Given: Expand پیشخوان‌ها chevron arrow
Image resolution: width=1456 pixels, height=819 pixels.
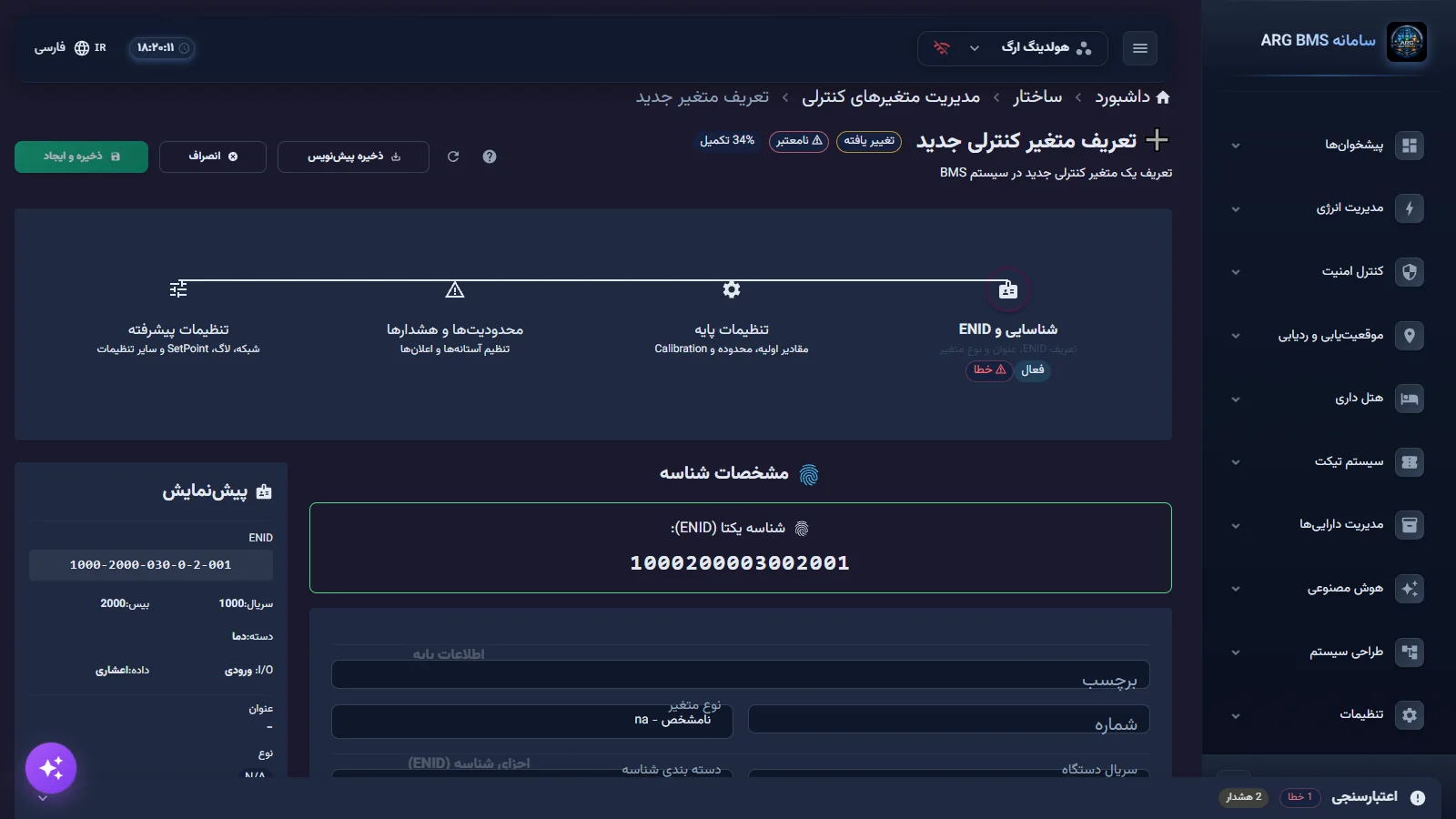Looking at the screenshot, I should (x=1236, y=146).
